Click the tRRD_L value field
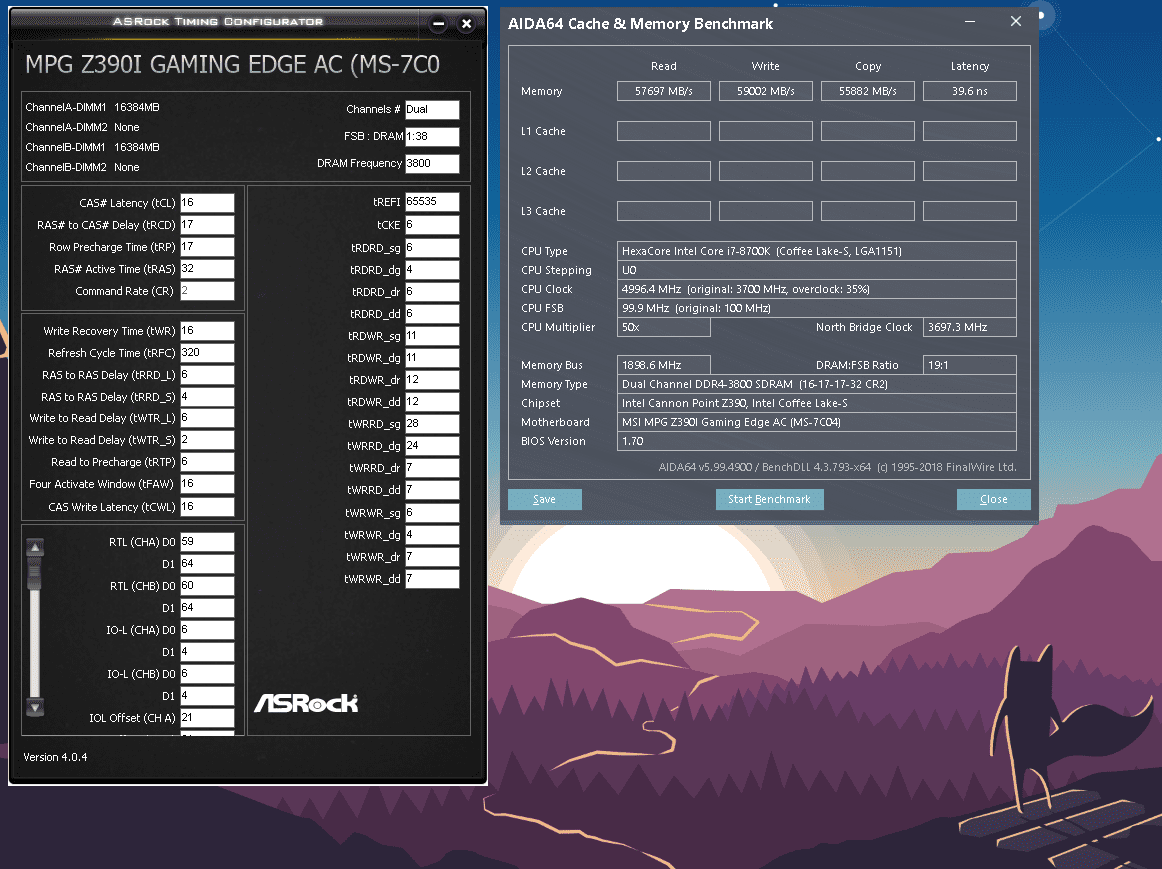1162x869 pixels. point(208,375)
